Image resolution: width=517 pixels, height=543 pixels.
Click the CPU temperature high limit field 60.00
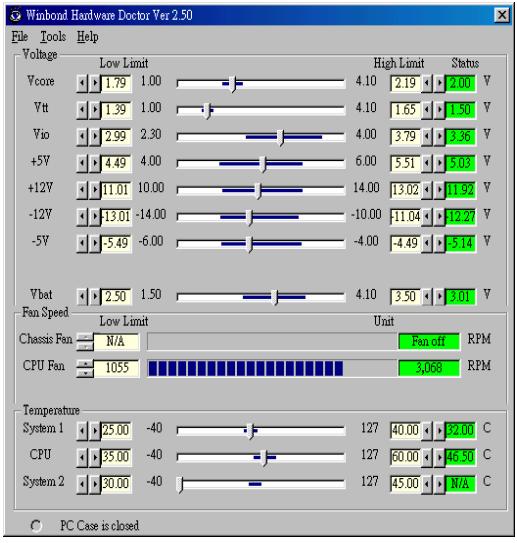pyautogui.click(x=405, y=457)
